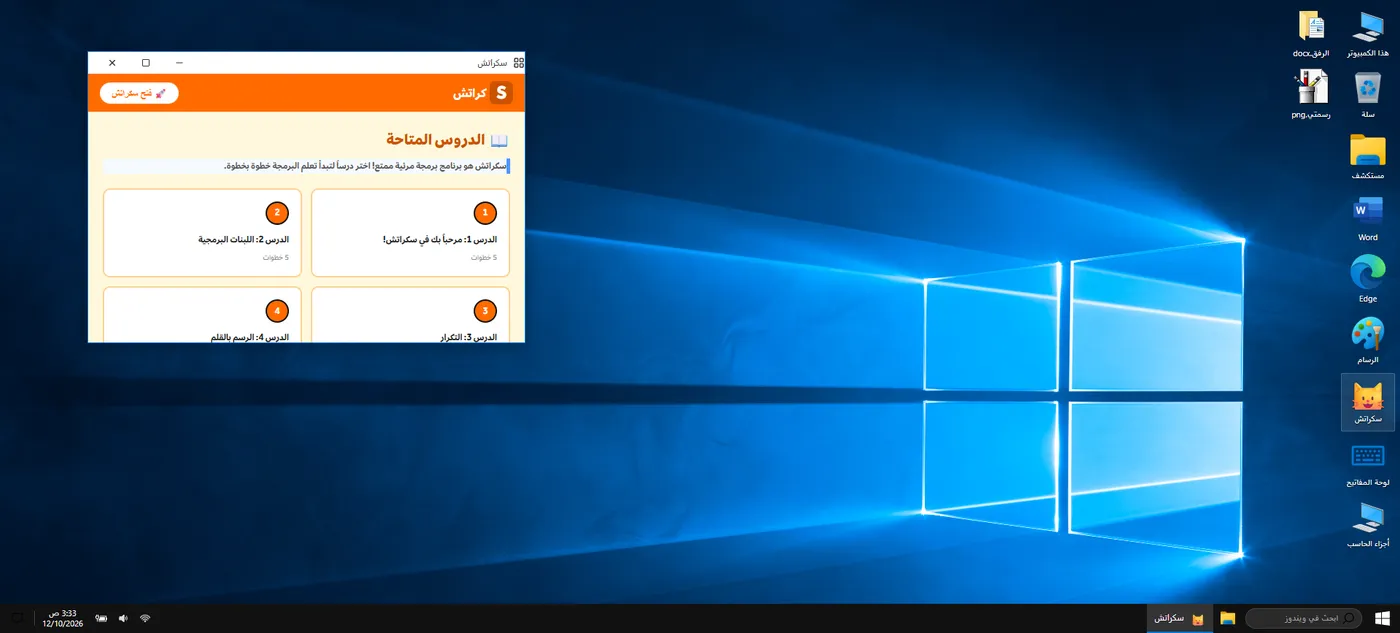Click the orange number 2 badge
The image size is (1400, 633).
(277, 213)
